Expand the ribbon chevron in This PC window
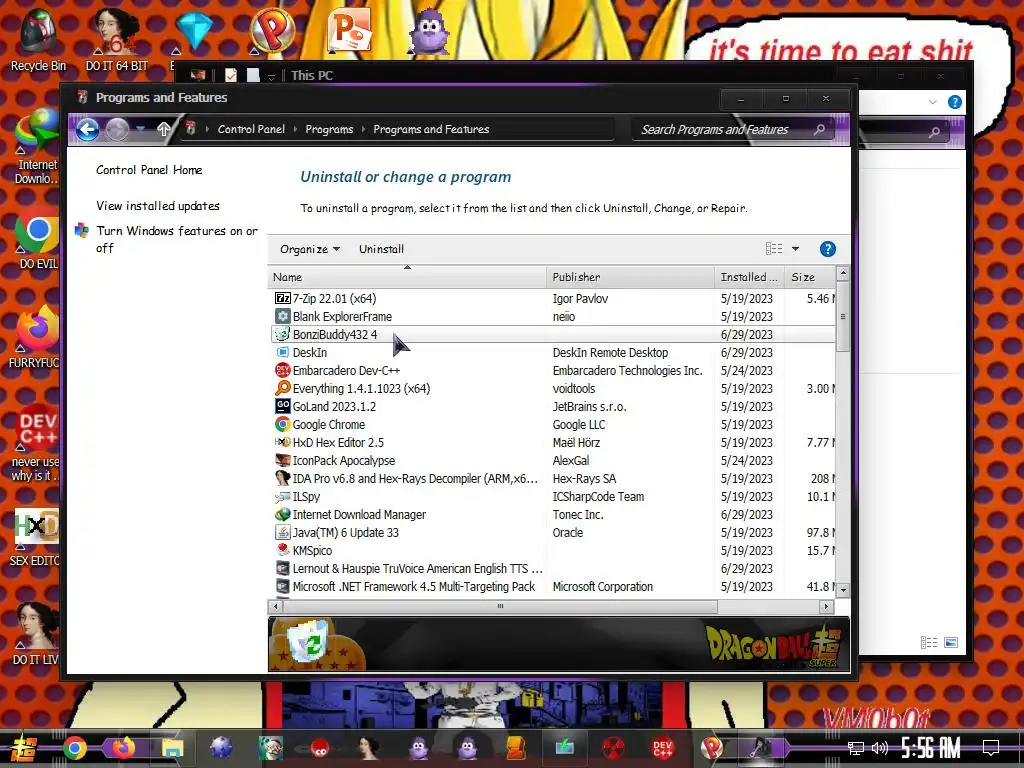 (x=933, y=102)
